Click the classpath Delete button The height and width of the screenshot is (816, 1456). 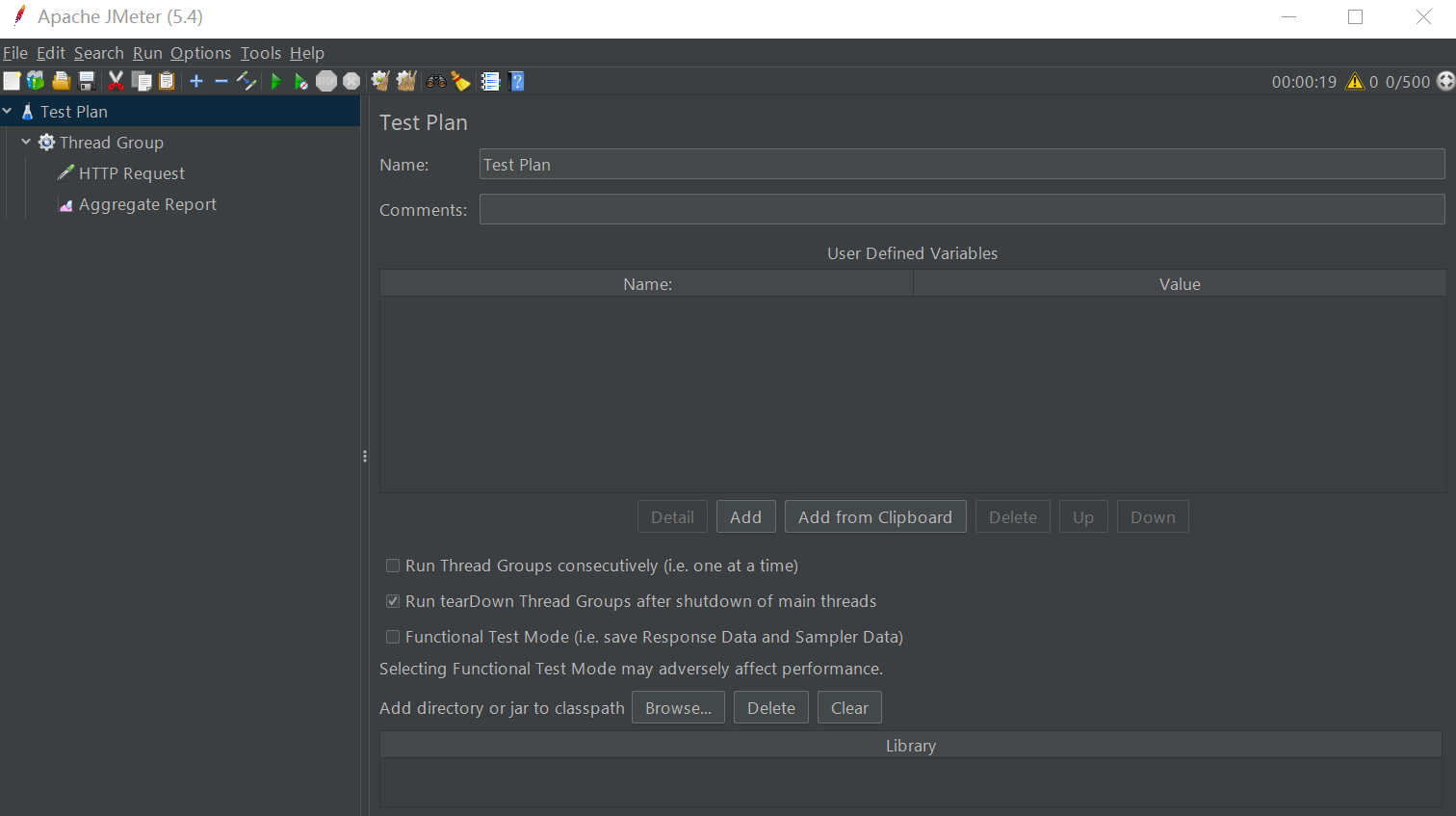(771, 707)
